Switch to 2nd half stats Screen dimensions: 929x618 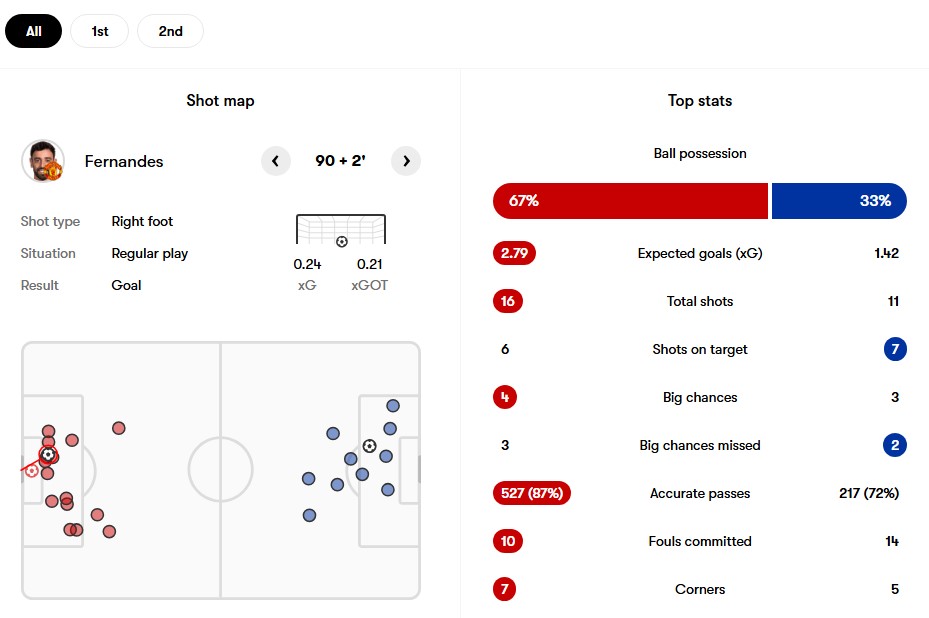(171, 31)
